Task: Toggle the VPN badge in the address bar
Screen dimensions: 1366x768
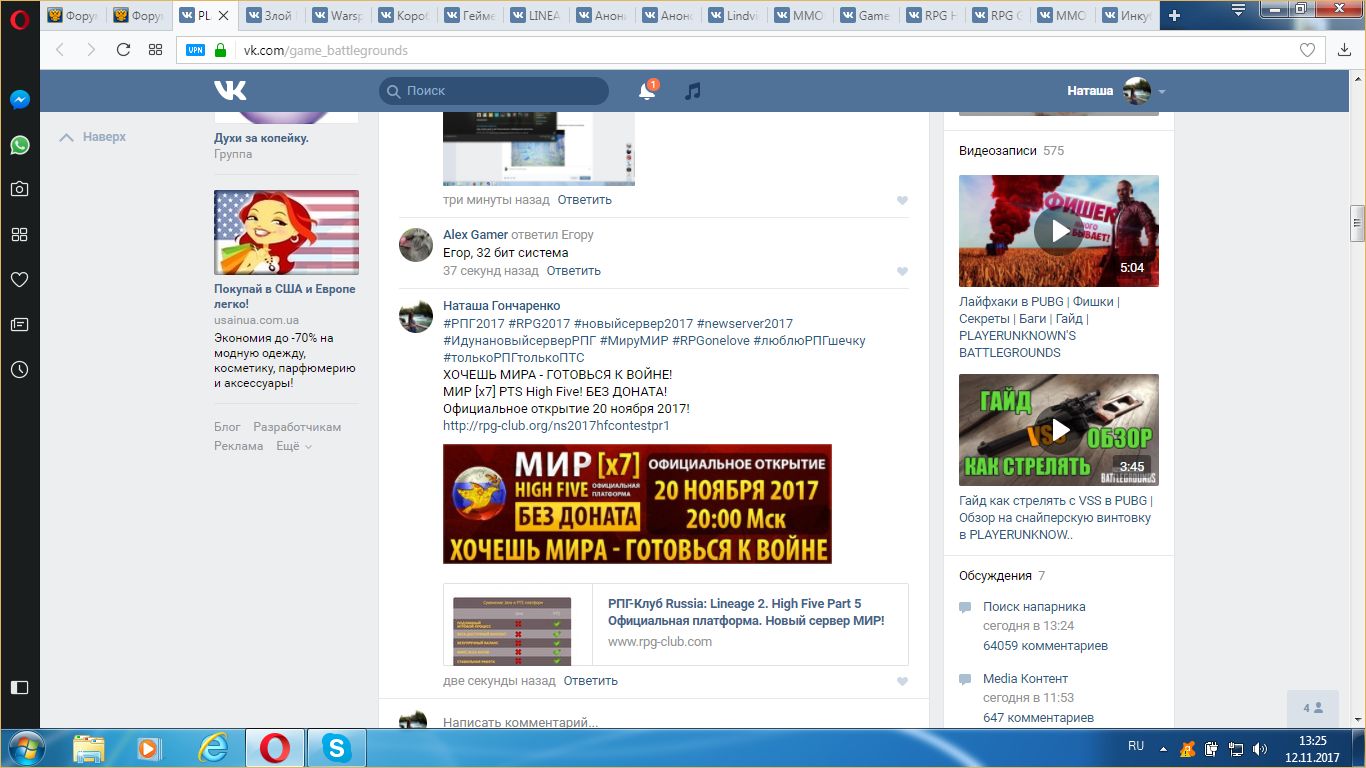Action: click(x=195, y=50)
